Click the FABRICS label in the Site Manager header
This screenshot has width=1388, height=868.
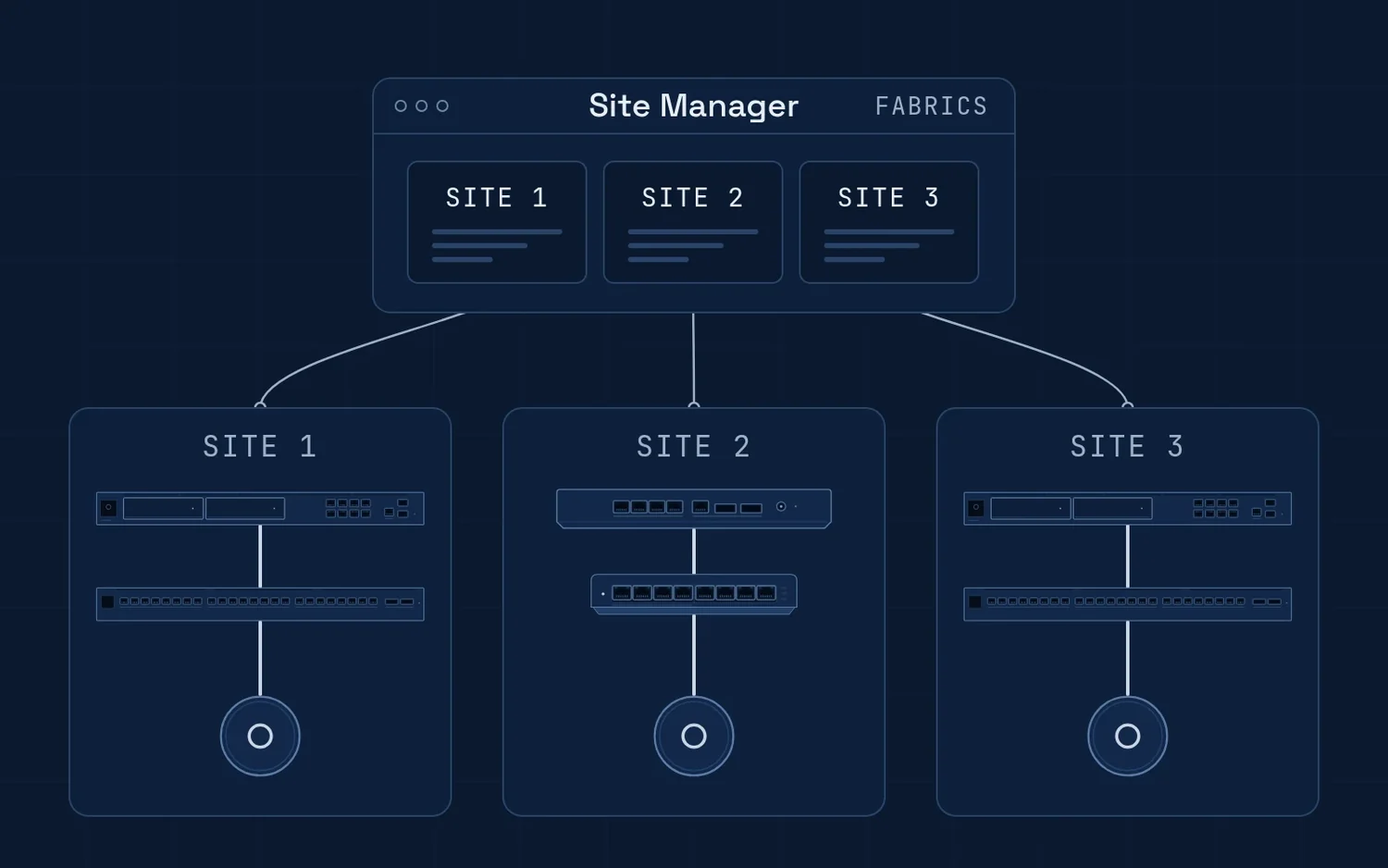[x=931, y=106]
